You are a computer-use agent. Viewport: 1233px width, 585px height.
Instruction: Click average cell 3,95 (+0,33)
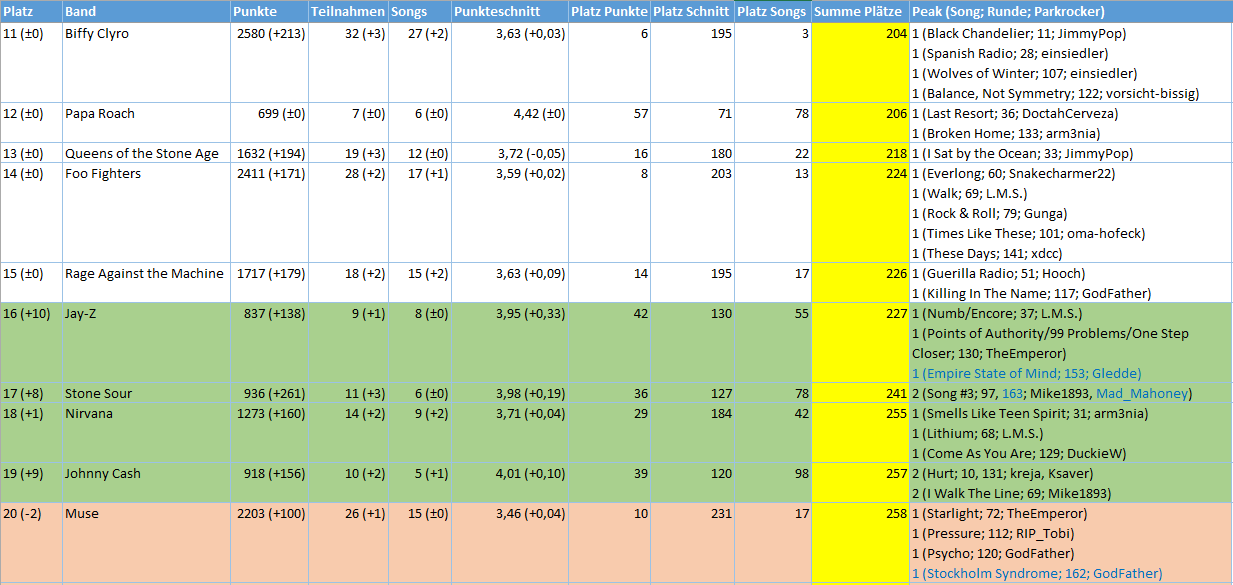(x=509, y=343)
